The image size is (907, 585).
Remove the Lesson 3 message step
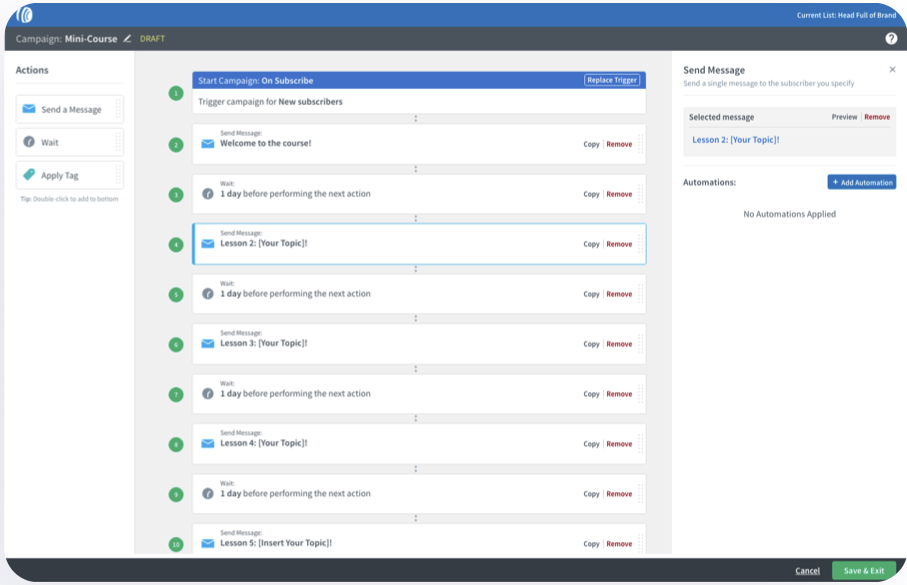click(619, 344)
